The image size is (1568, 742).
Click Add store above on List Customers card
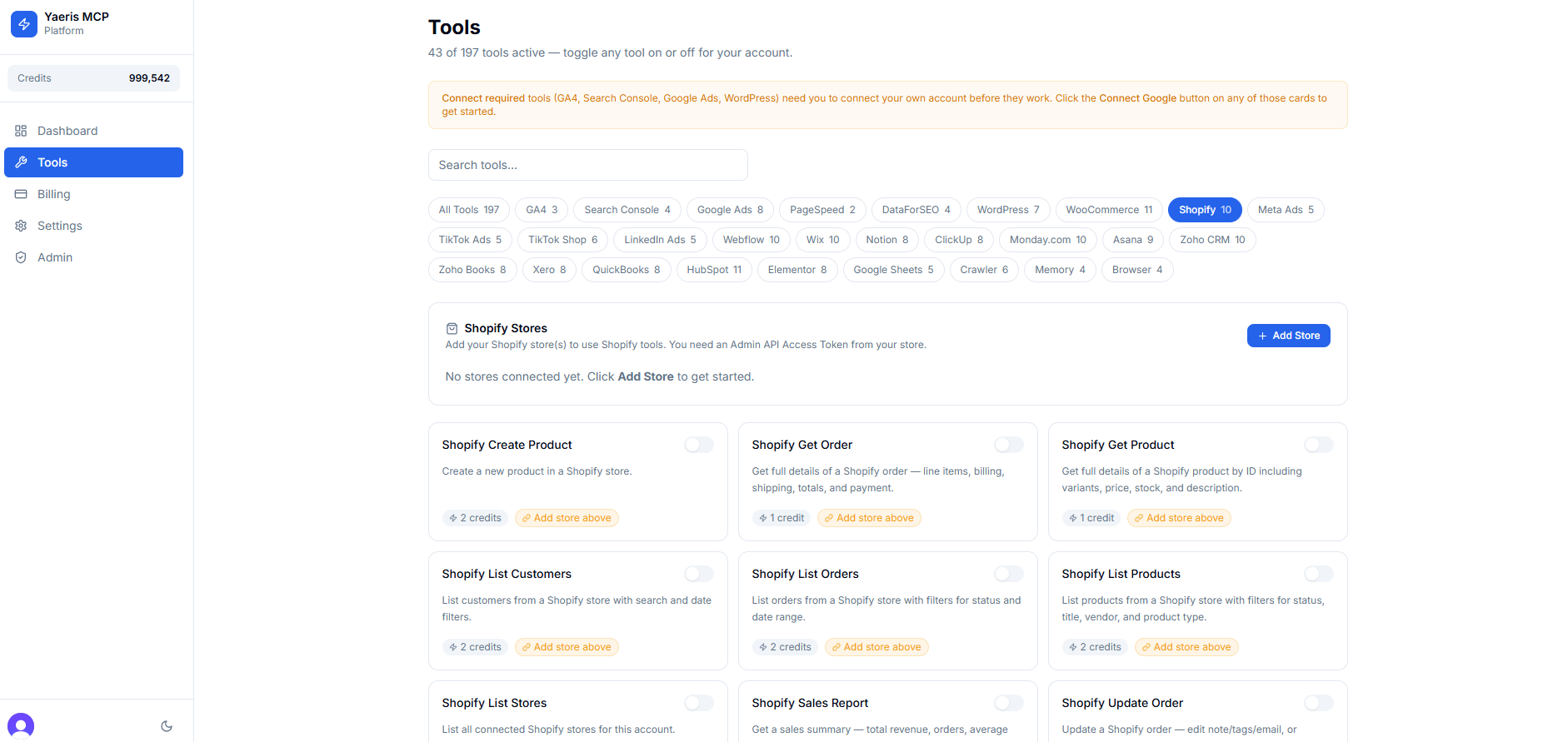(567, 647)
